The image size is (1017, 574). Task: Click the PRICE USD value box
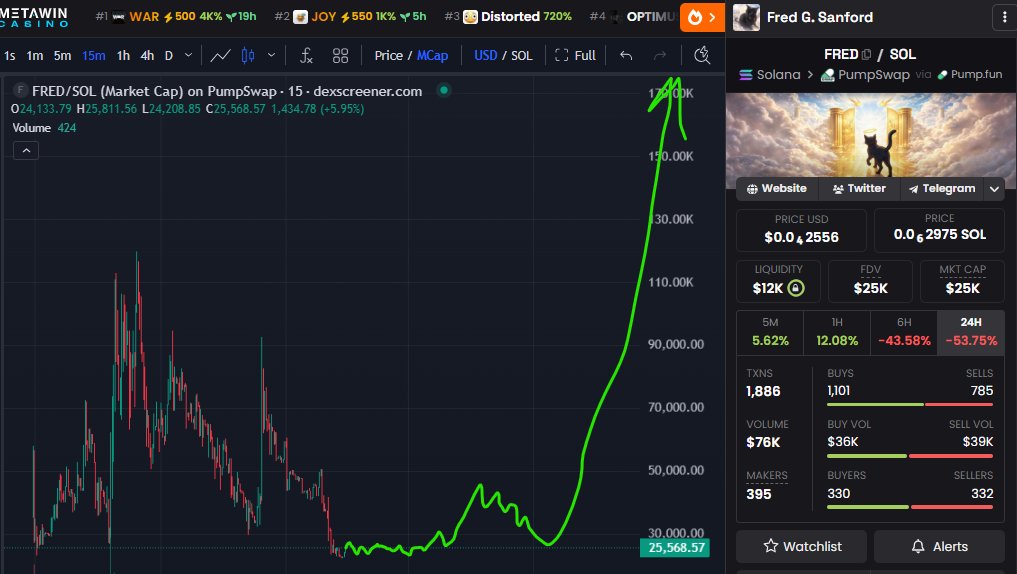pos(801,230)
